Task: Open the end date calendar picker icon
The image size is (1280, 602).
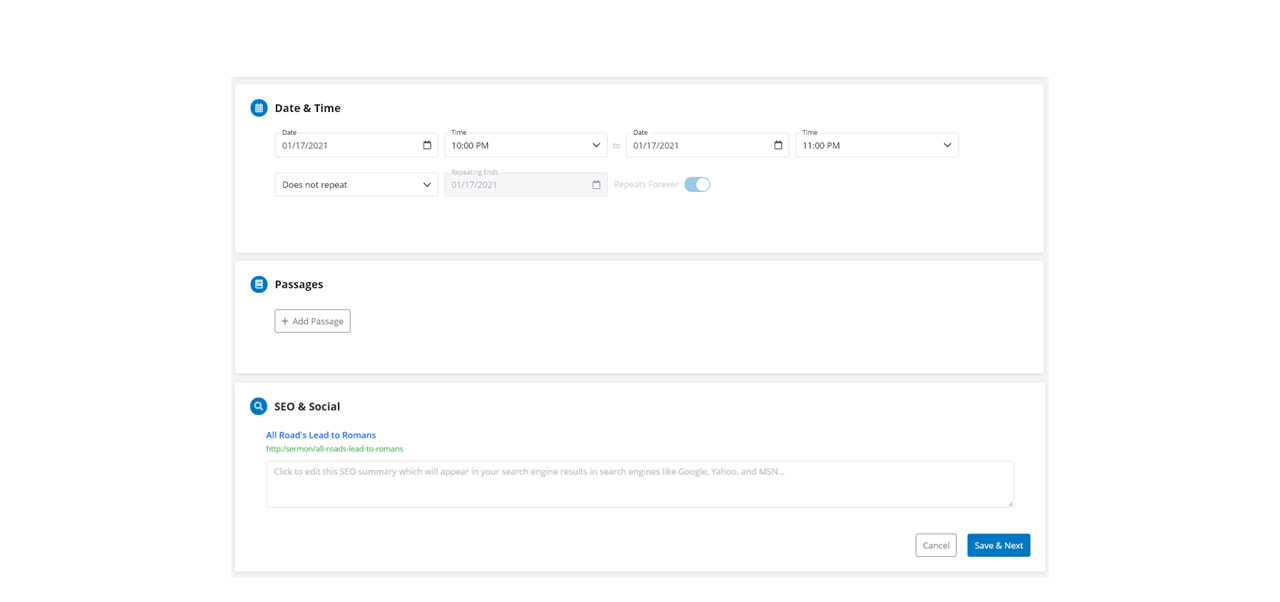Action: point(778,145)
